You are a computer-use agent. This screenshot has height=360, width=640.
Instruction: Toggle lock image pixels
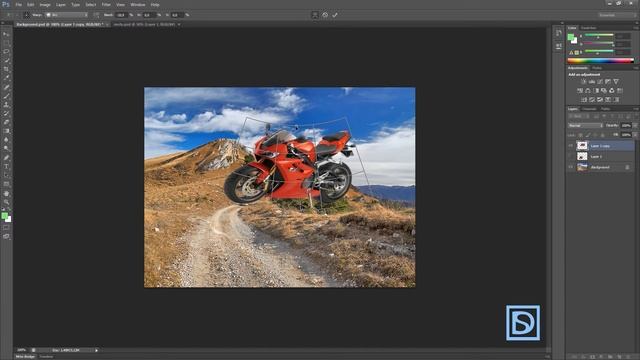pyautogui.click(x=588, y=135)
